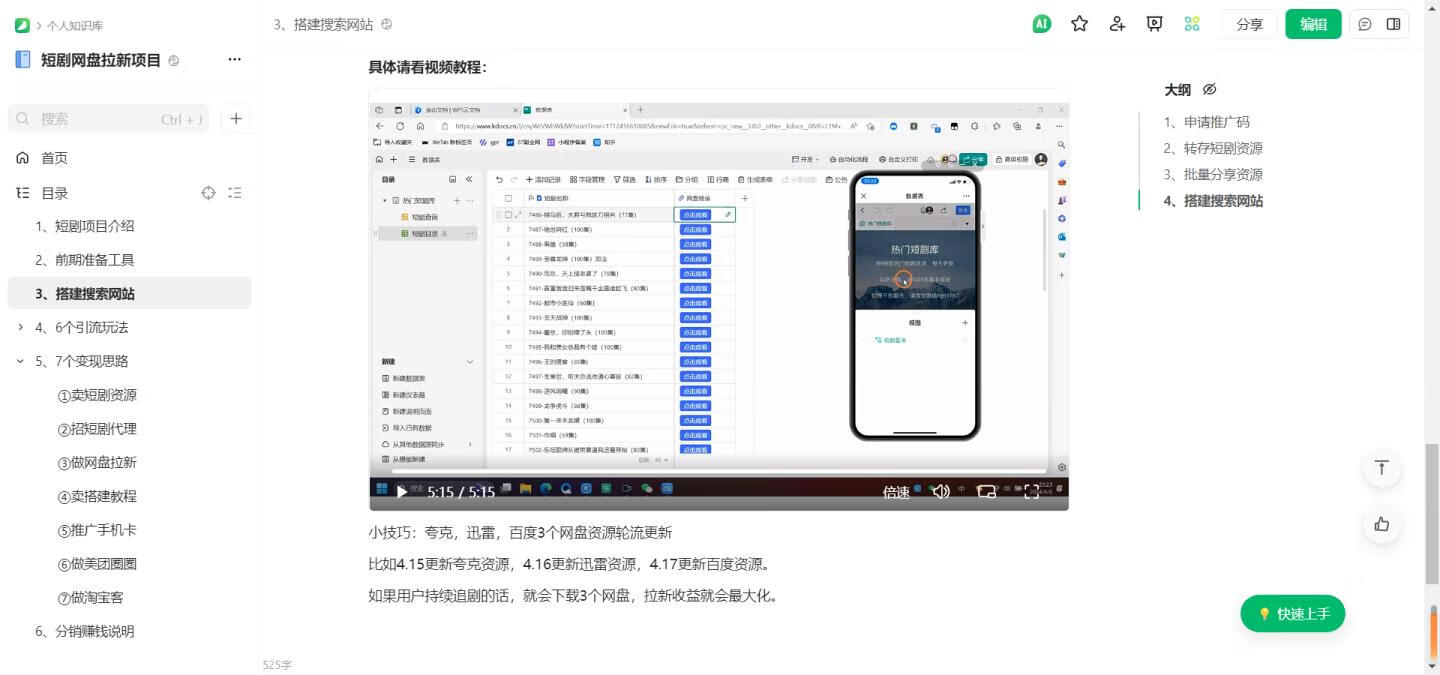Open the outline view icon beside 目录

pyautogui.click(x=235, y=192)
